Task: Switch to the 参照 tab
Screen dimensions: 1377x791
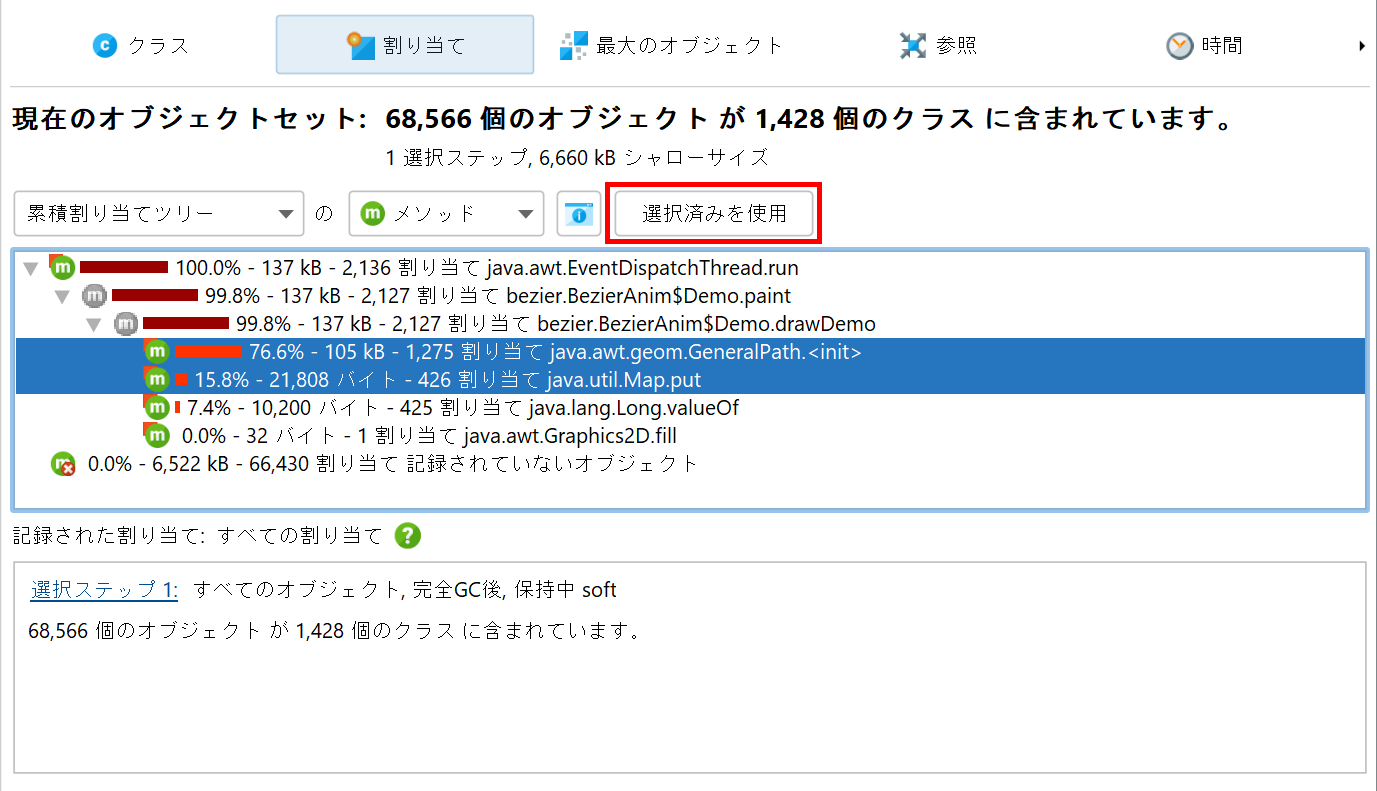Action: [x=937, y=45]
